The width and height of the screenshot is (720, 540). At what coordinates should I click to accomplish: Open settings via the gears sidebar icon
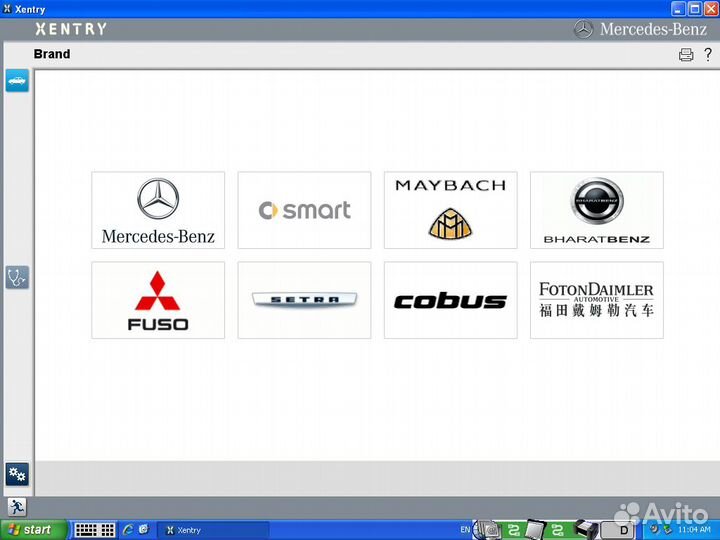tap(17, 473)
